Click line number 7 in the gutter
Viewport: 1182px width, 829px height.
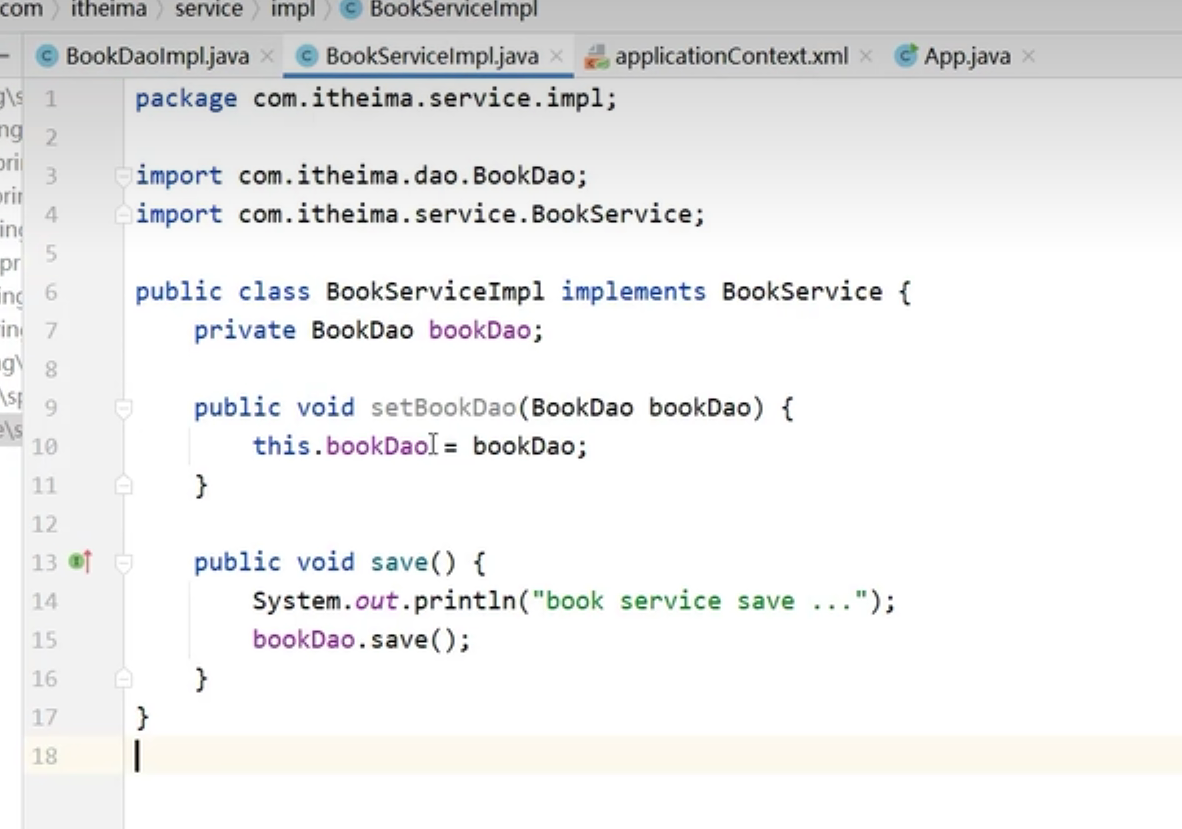click(x=50, y=331)
